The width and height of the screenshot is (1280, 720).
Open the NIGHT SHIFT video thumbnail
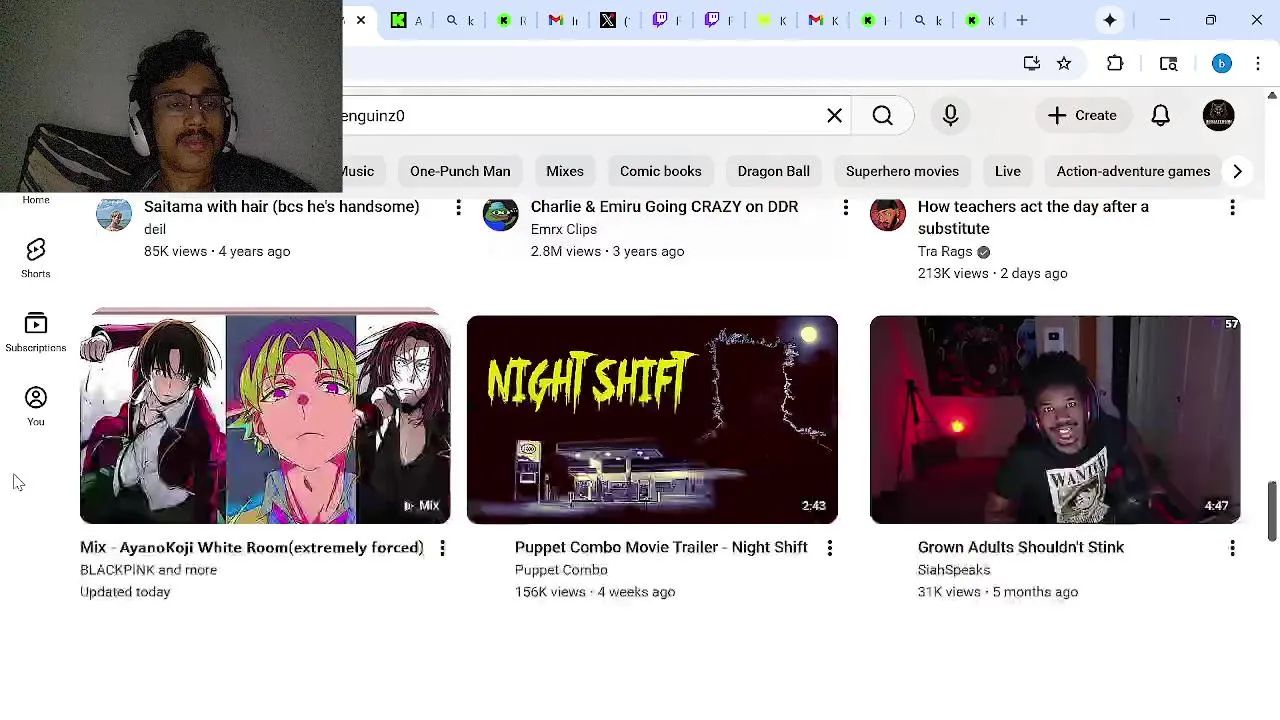(652, 419)
